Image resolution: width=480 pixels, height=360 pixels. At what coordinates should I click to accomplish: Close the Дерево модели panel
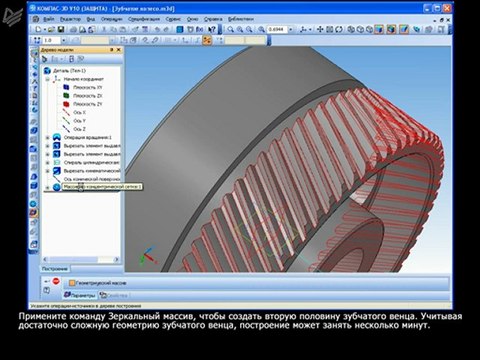118,50
